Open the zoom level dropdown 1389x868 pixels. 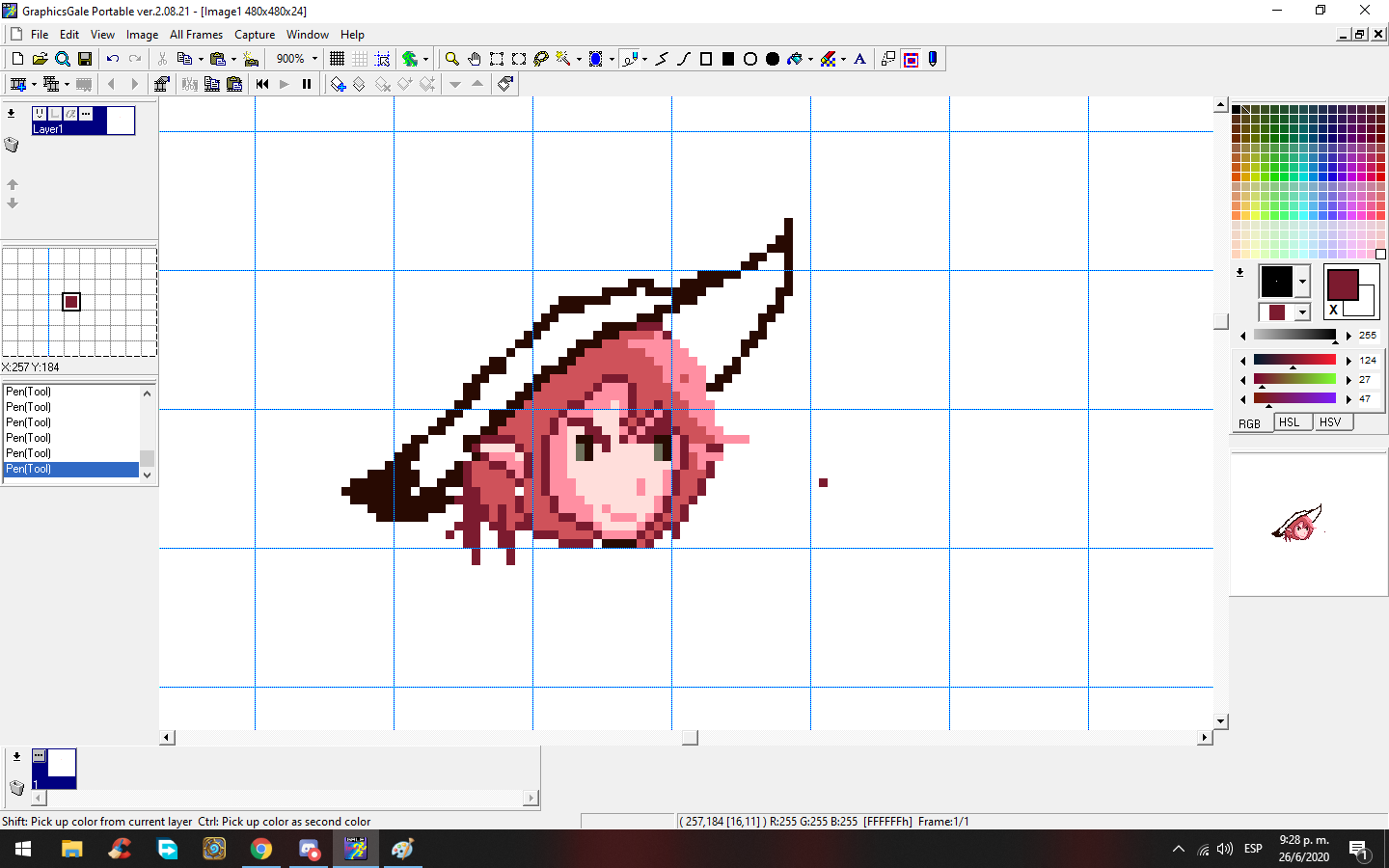pyautogui.click(x=314, y=59)
